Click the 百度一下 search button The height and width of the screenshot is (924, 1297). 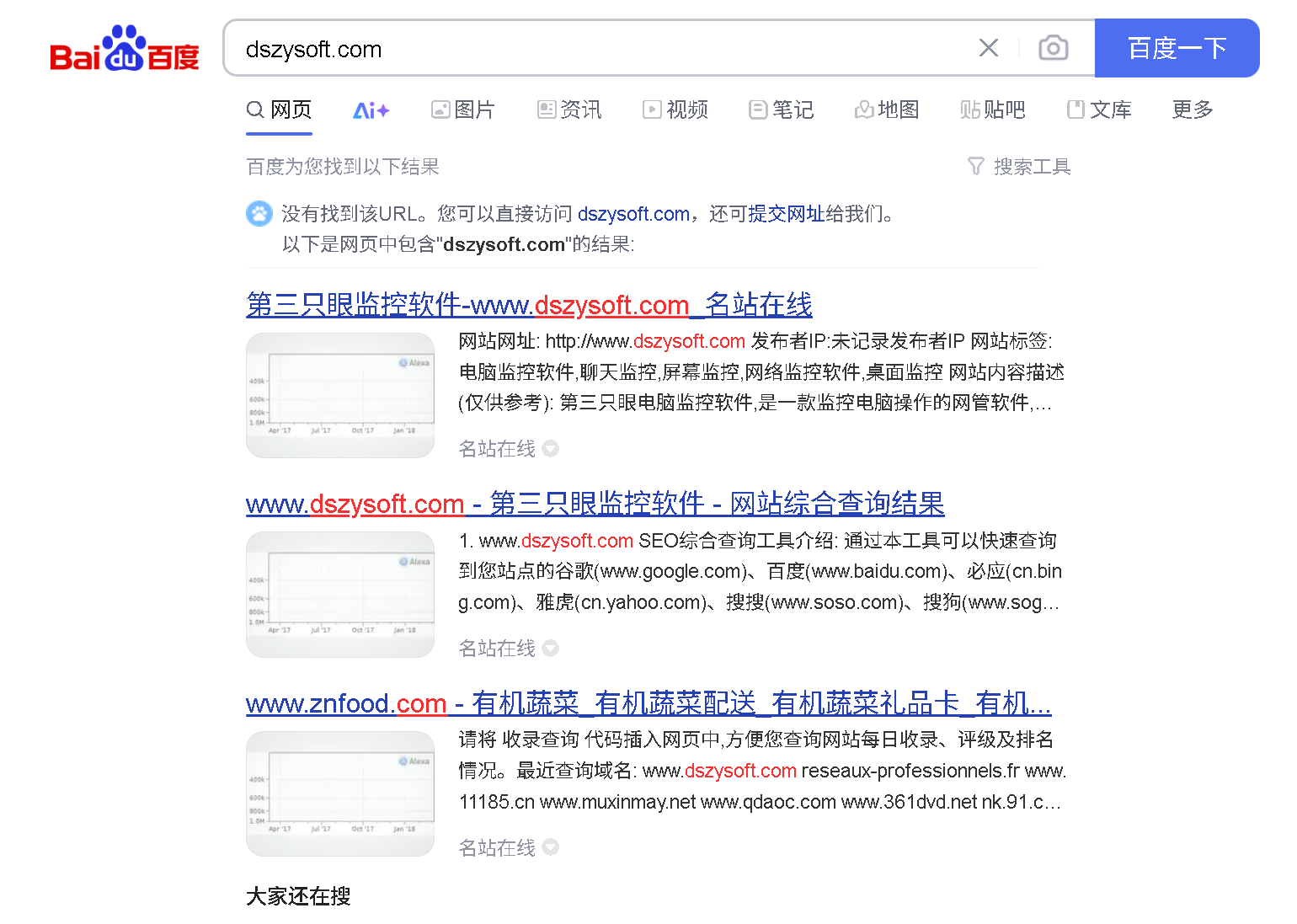click(x=1177, y=48)
